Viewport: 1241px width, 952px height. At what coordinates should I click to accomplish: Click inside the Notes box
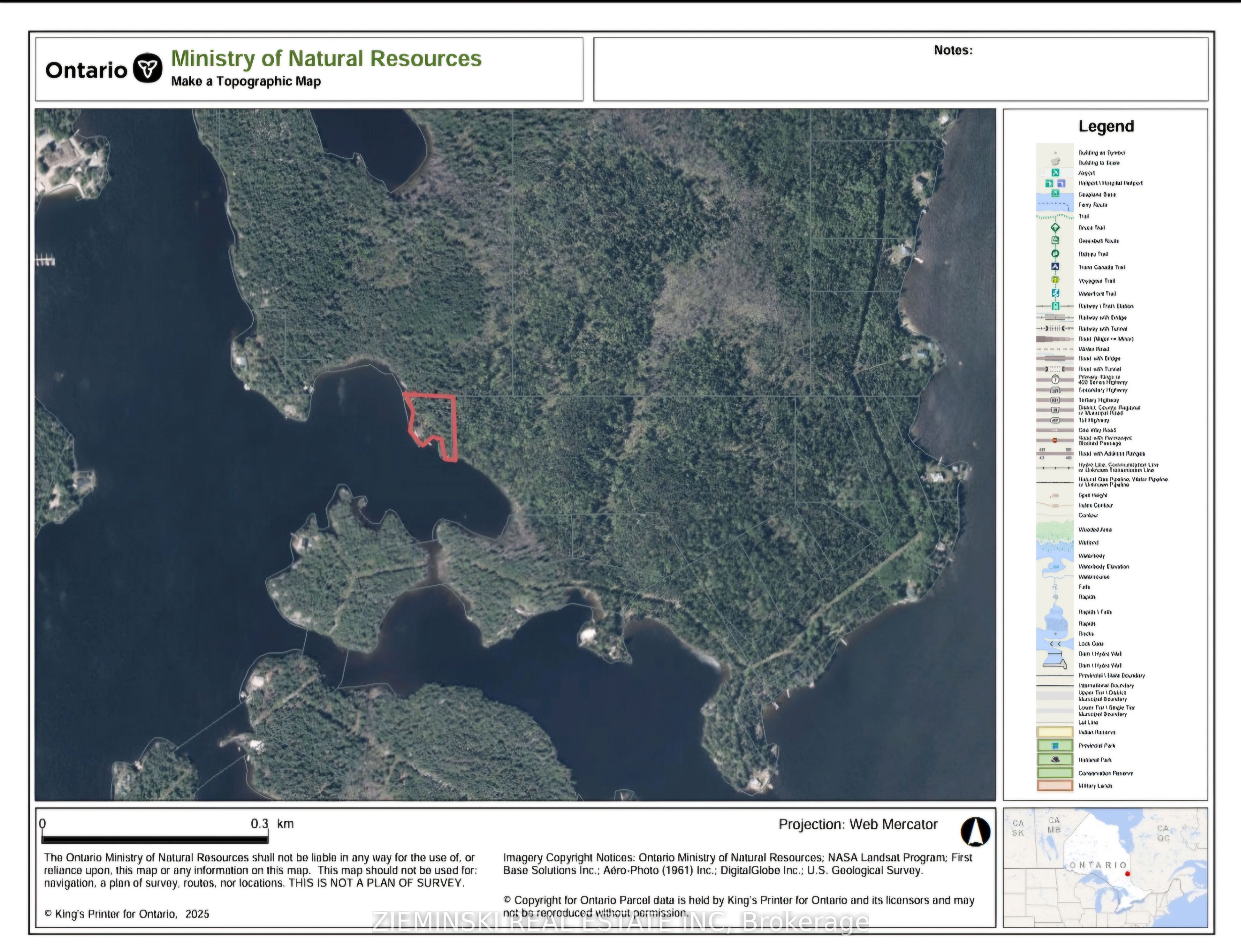(901, 69)
